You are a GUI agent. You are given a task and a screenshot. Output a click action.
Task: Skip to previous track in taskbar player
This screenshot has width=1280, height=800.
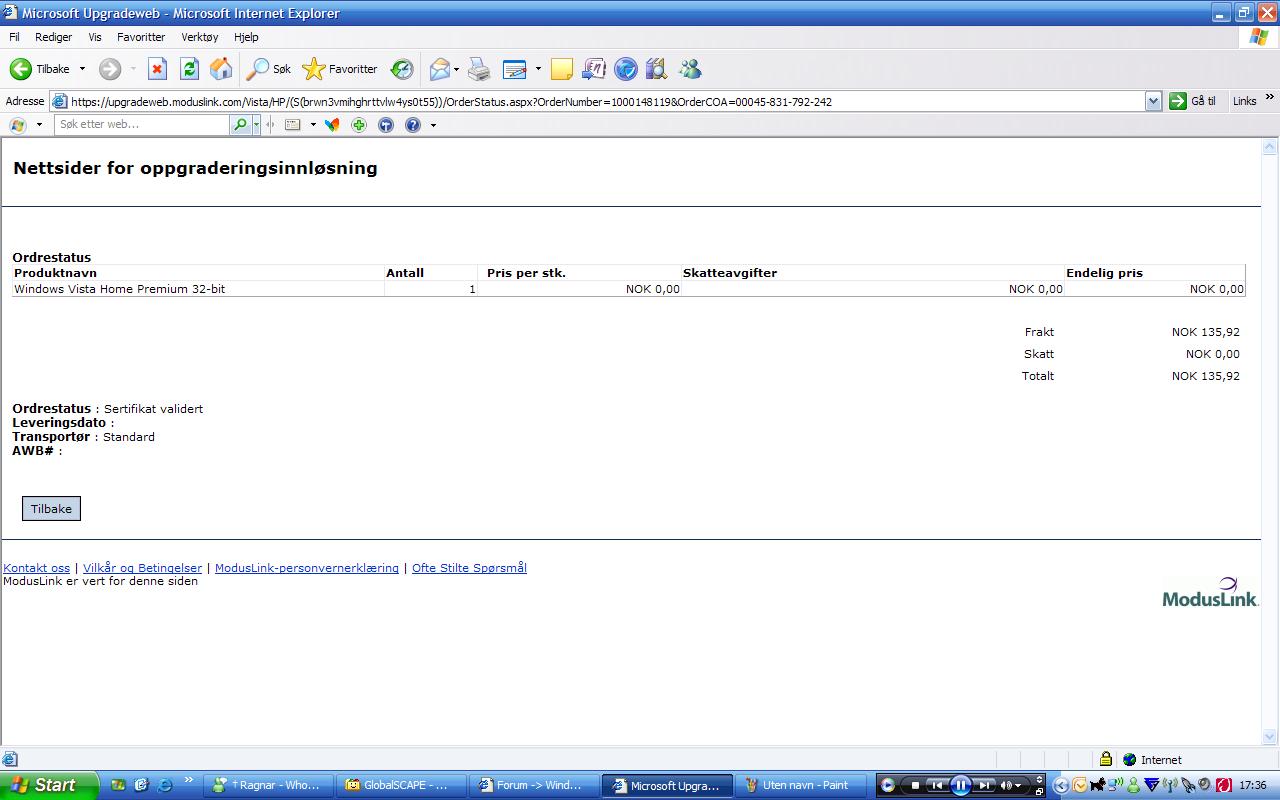pos(936,785)
